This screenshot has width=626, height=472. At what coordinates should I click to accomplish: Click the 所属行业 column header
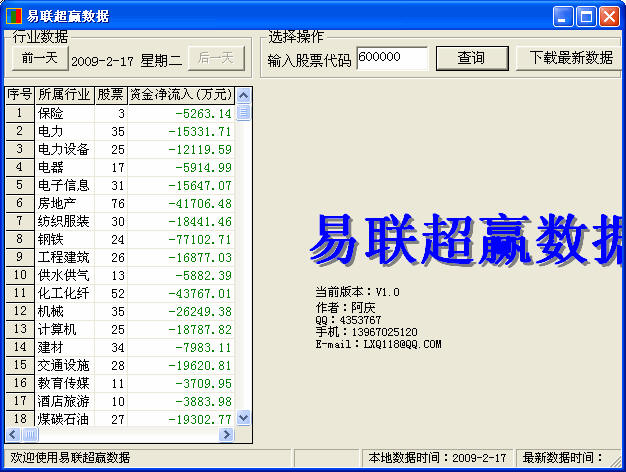click(x=64, y=95)
